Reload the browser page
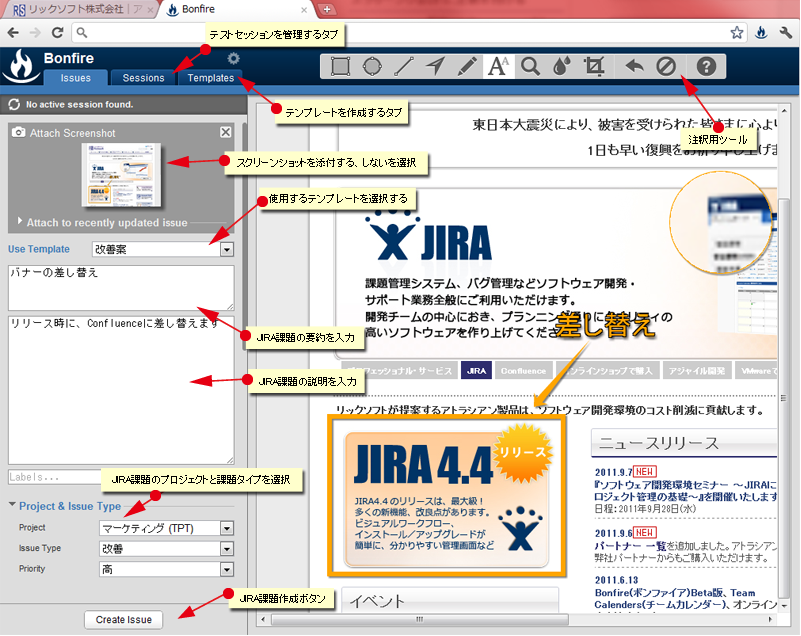Screen dimensions: 801x636 [x=58, y=33]
